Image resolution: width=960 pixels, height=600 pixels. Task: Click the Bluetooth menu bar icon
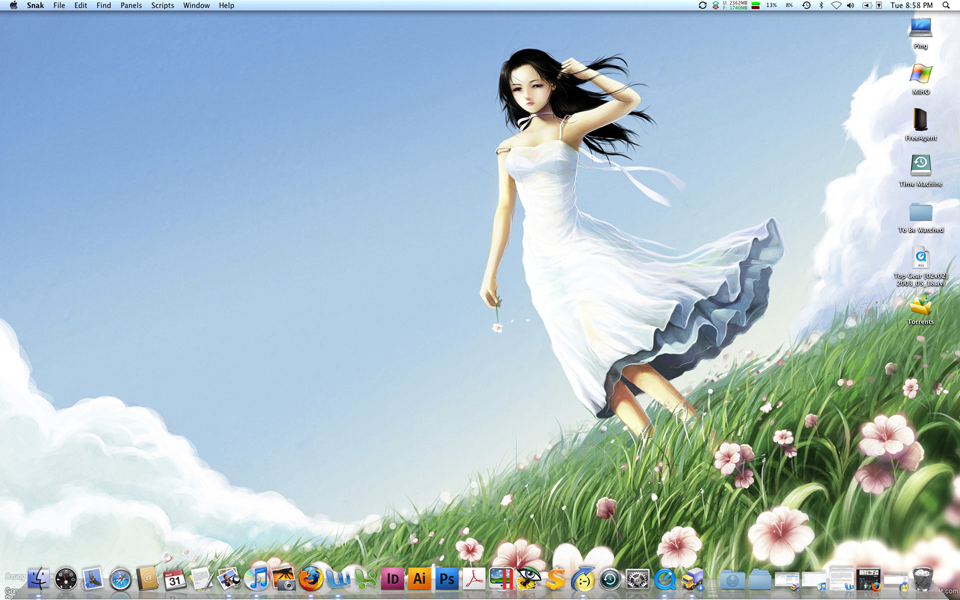tap(821, 6)
